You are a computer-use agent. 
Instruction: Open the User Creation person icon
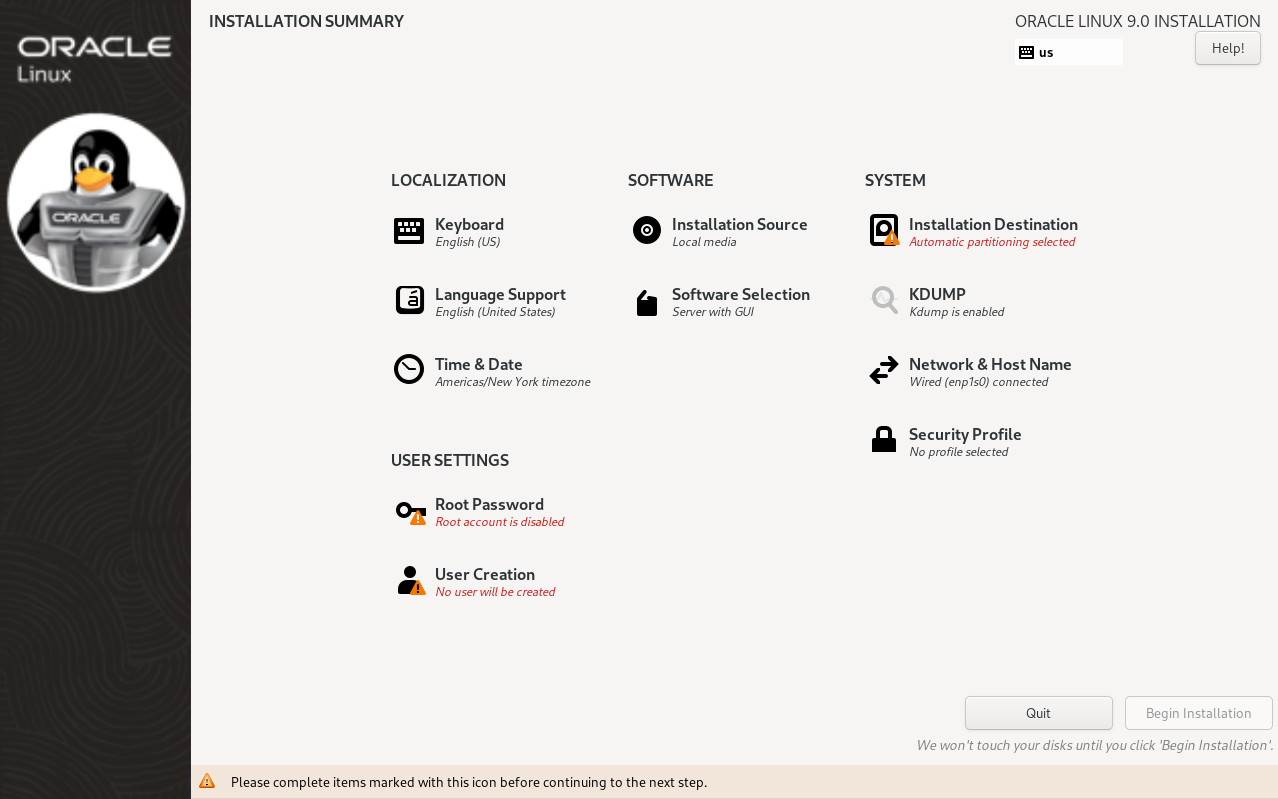pyautogui.click(x=409, y=581)
